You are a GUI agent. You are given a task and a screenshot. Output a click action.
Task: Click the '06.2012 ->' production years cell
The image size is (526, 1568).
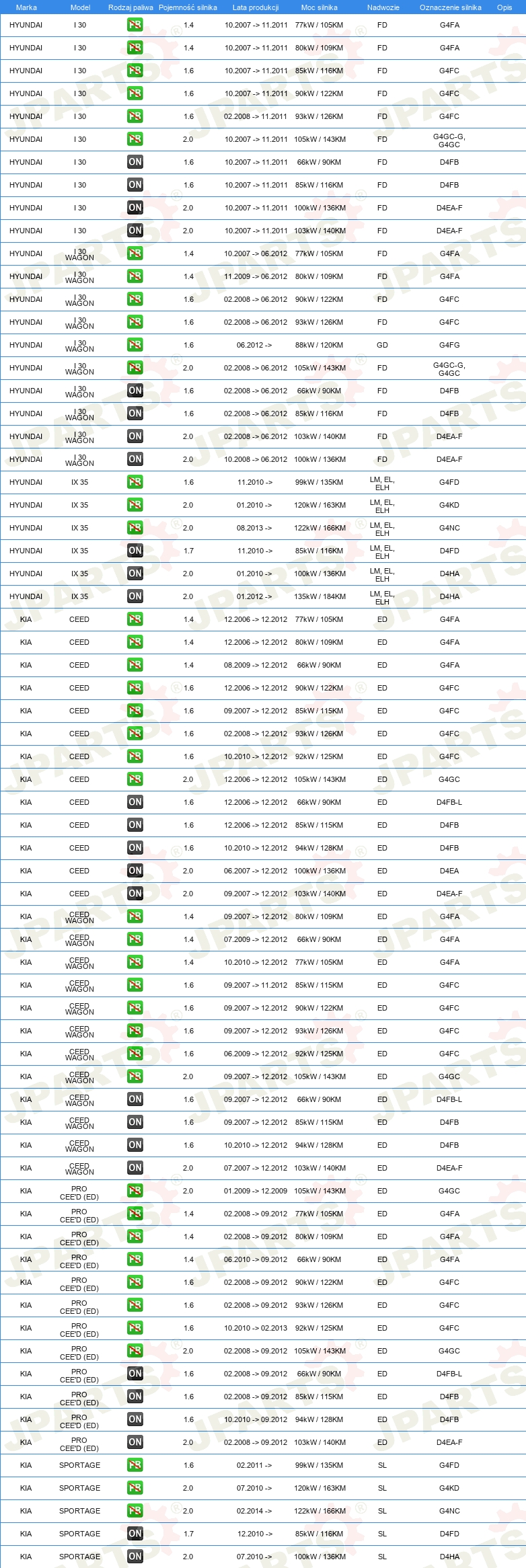[x=254, y=345]
